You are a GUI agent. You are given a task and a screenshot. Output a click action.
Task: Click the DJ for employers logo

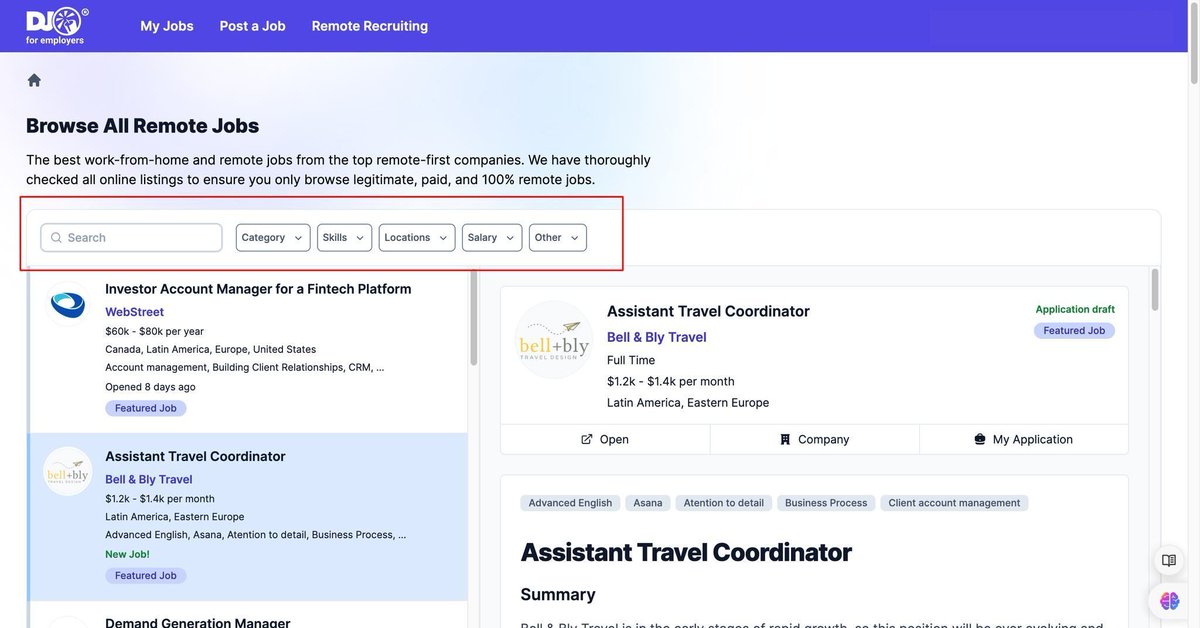click(x=57, y=26)
